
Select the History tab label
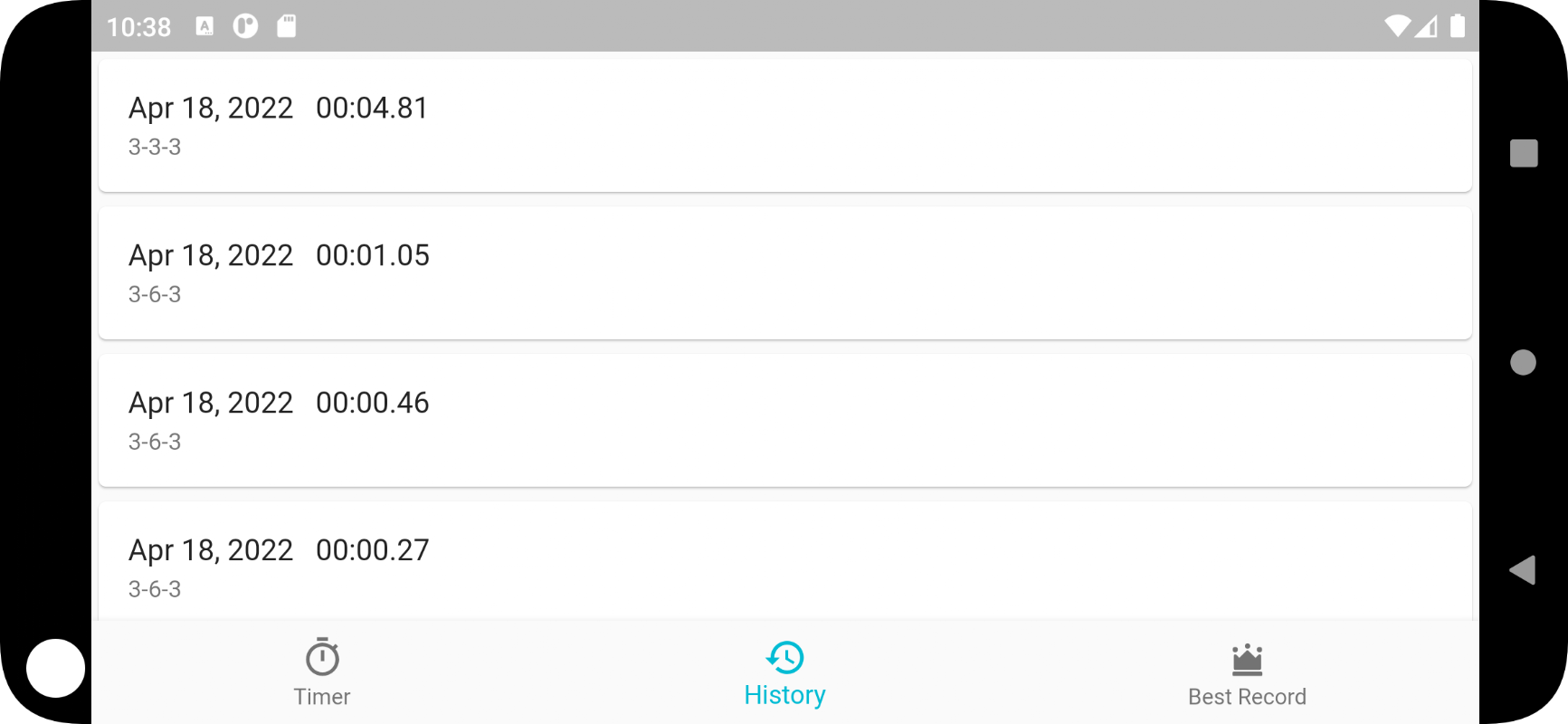[784, 695]
